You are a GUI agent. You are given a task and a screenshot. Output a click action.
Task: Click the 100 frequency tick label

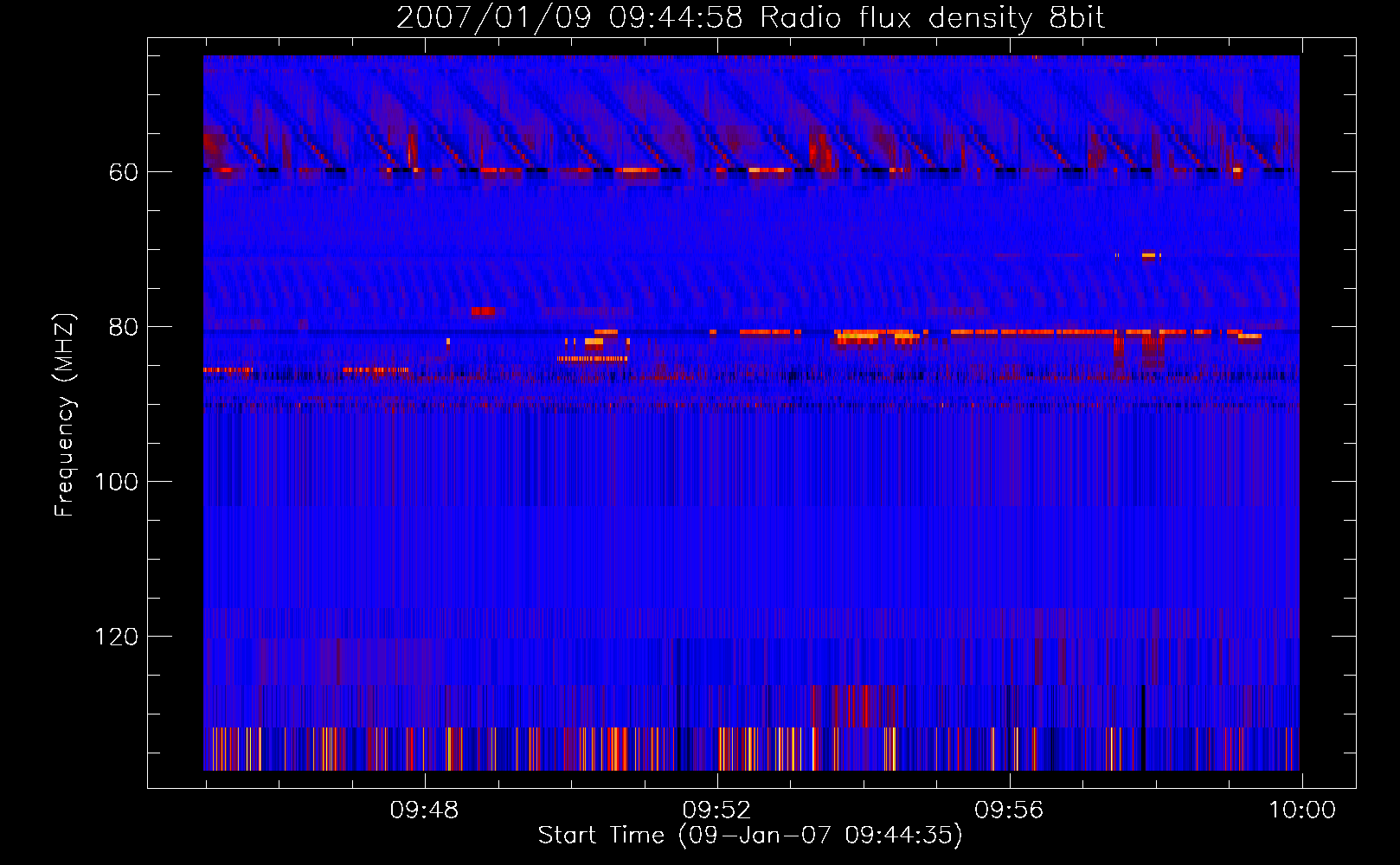point(116,483)
